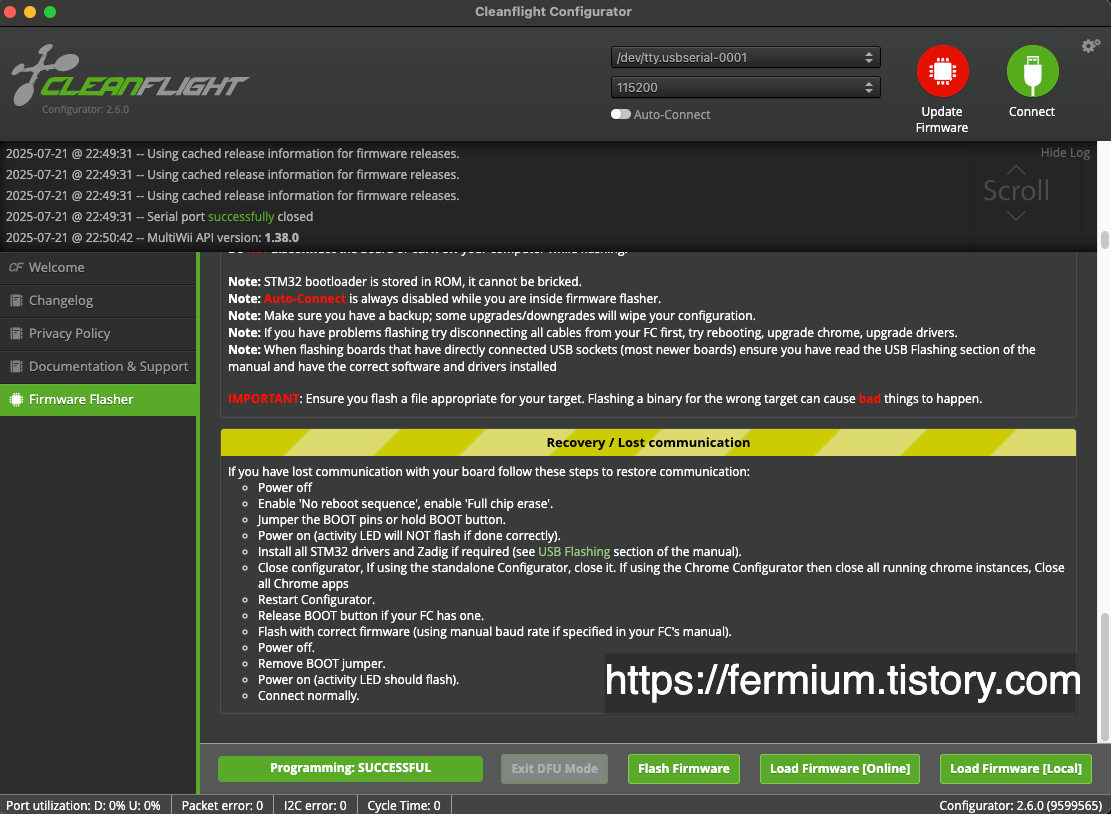Click the Connect label

pos(1032,112)
